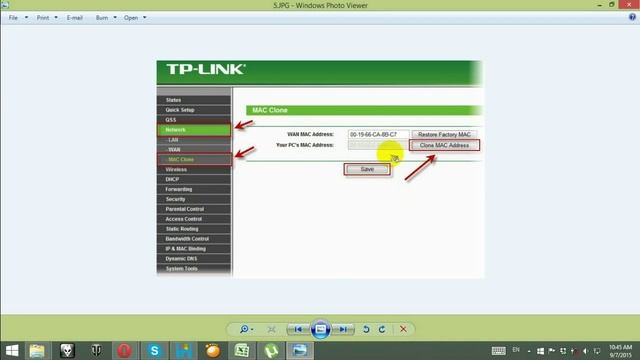Expand the dropdown arrow next to File

27,18
